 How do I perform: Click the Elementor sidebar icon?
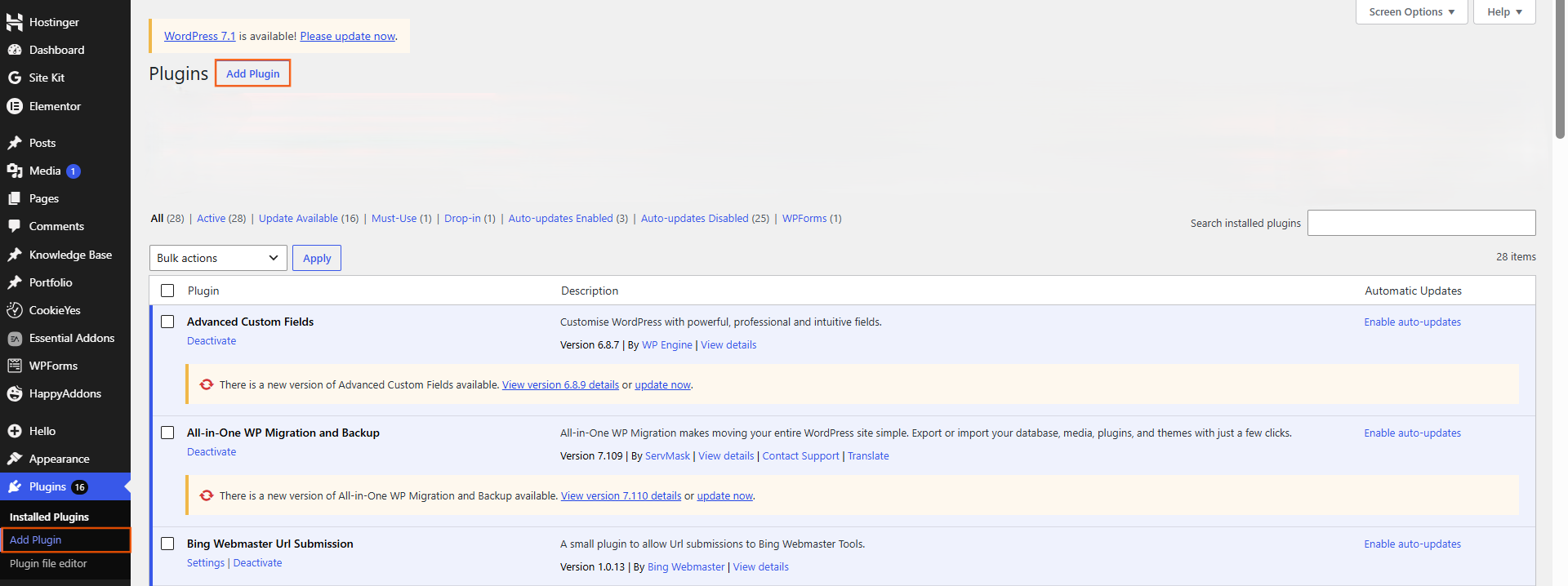click(x=15, y=106)
